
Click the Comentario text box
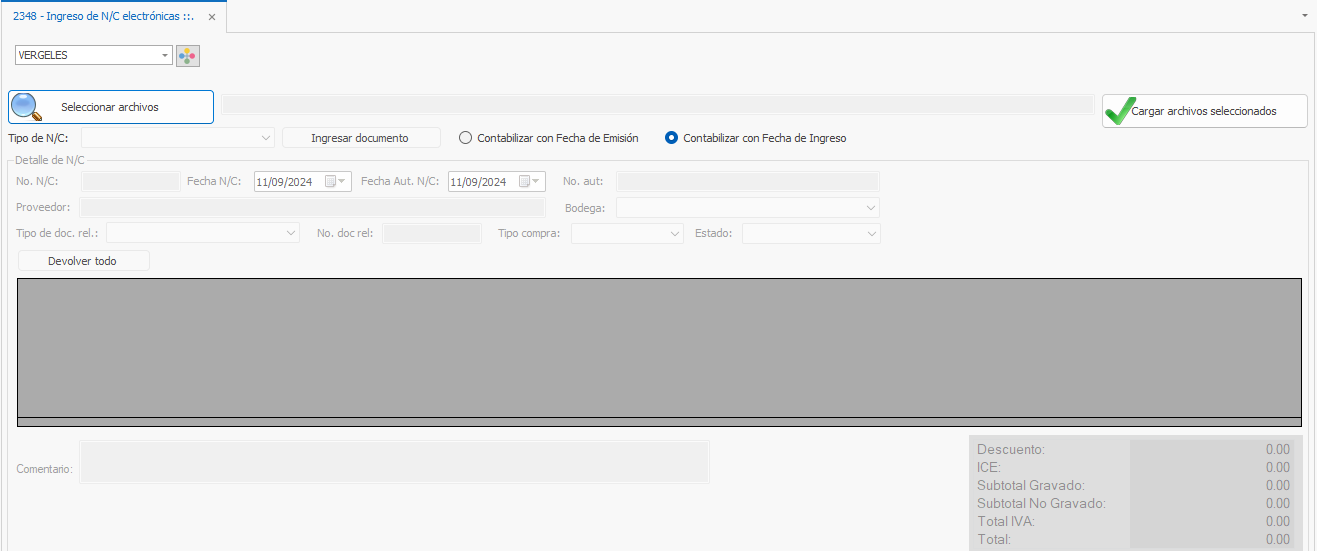(x=394, y=462)
